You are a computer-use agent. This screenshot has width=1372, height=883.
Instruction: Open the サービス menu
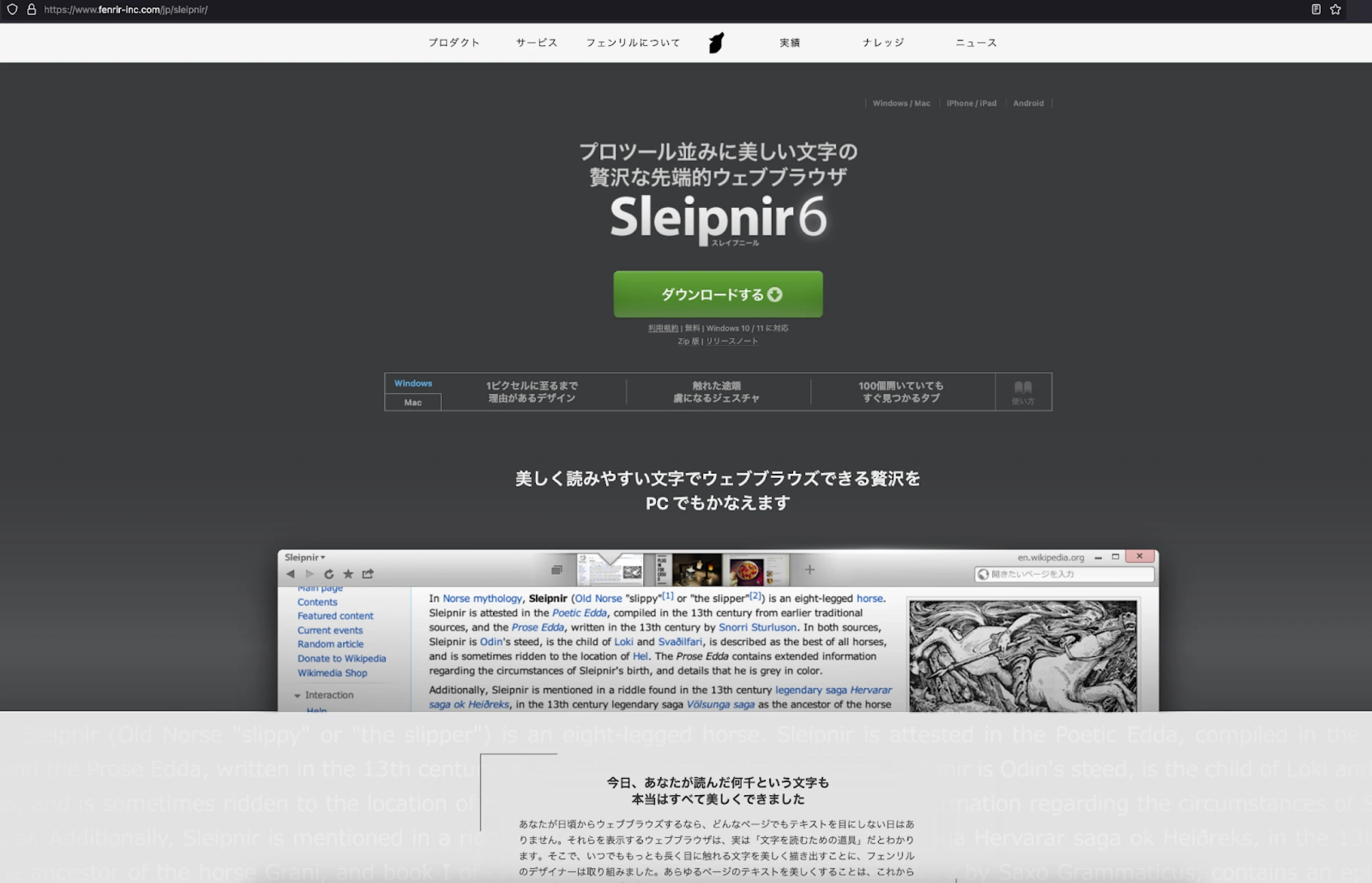536,42
